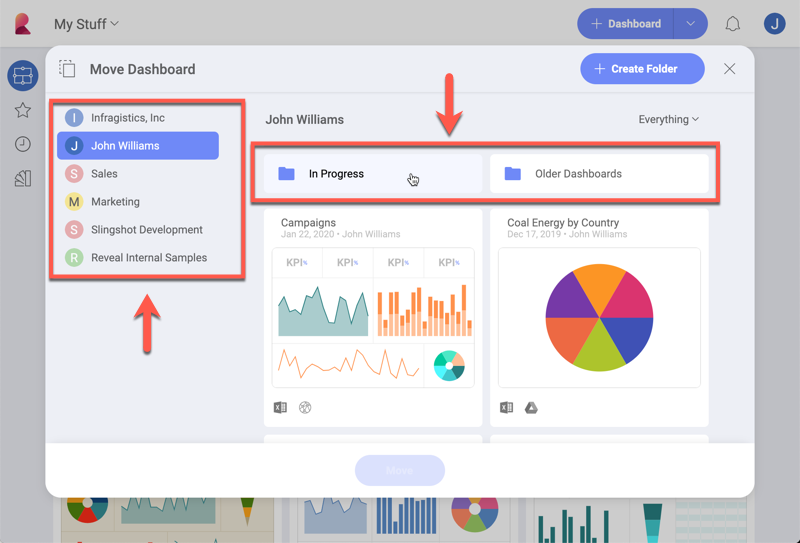Open the Recents clock icon in sidebar
Screen dimensions: 800x543
[22, 145]
